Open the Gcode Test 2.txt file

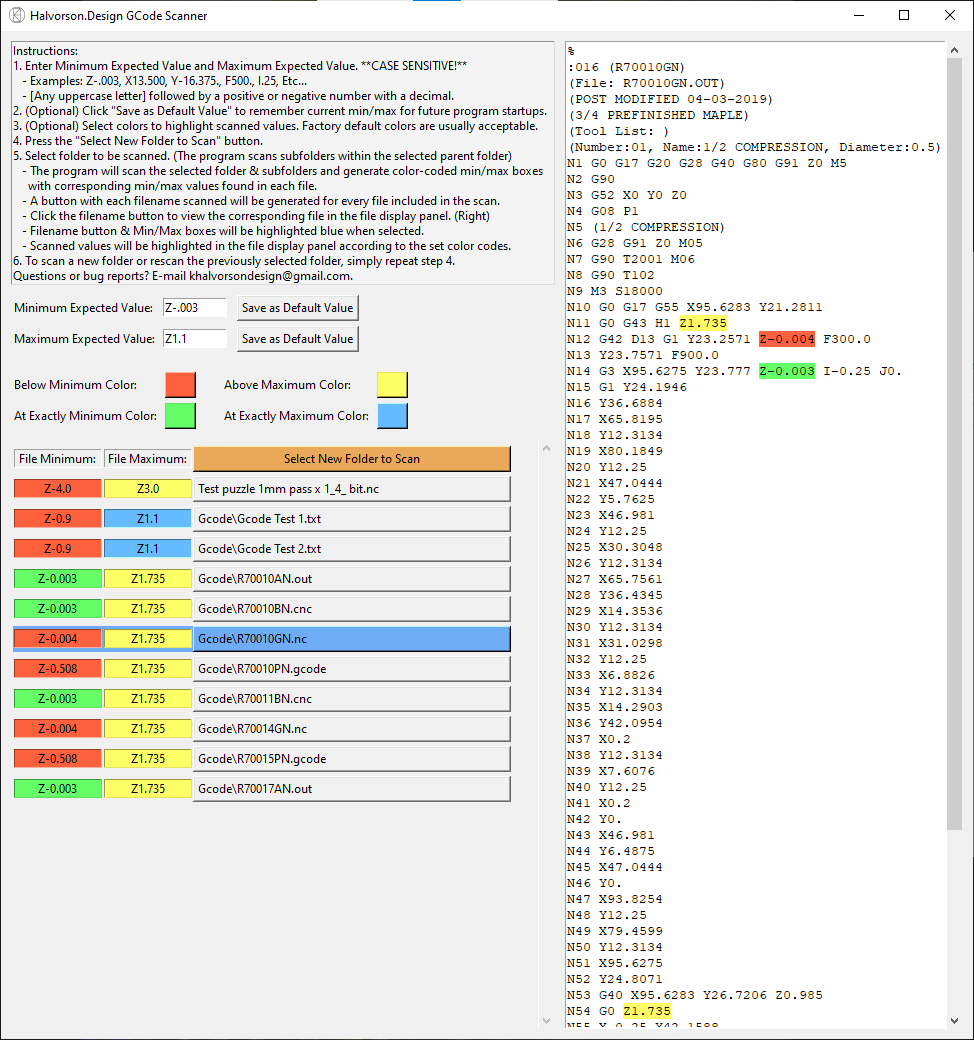[351, 549]
